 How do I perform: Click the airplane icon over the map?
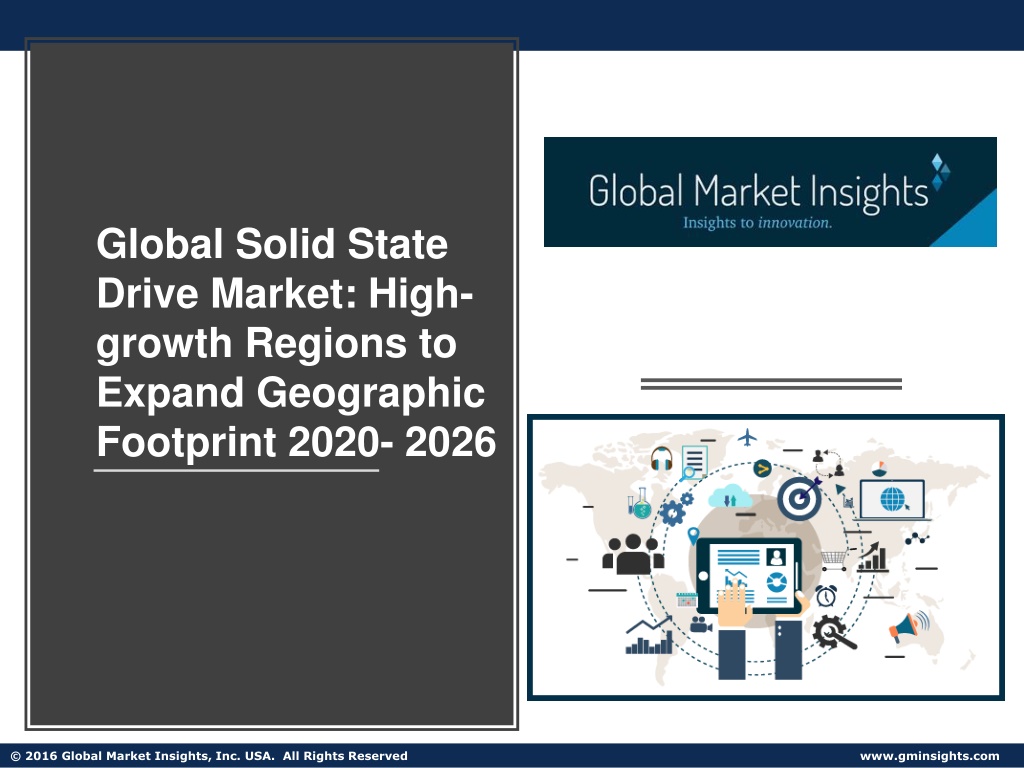747,437
